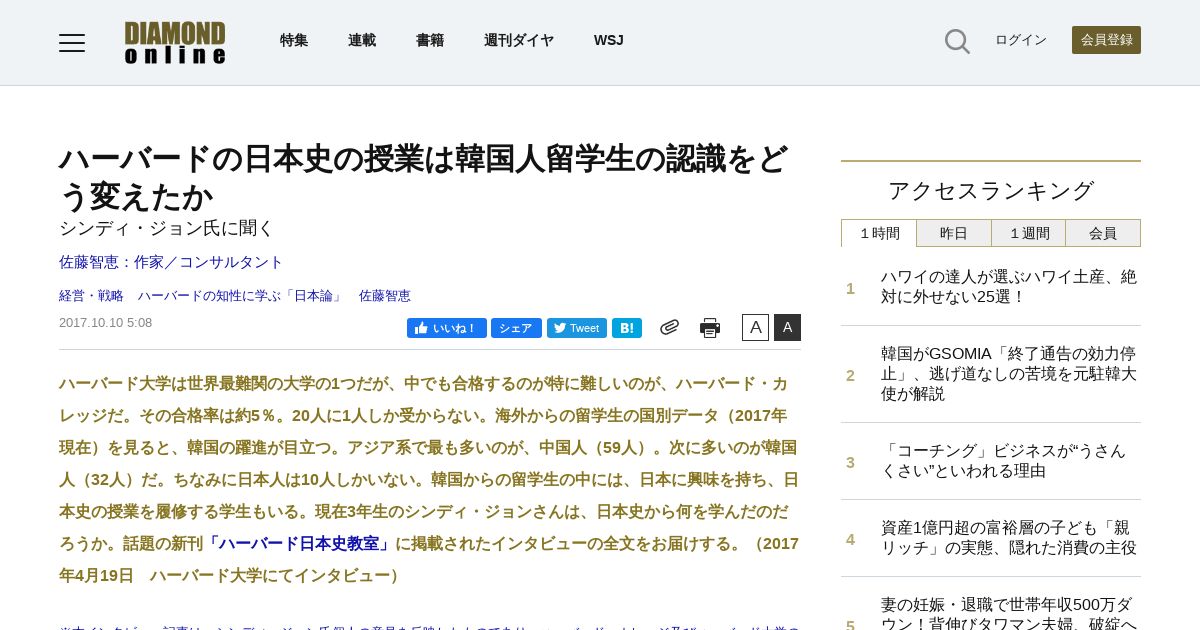Open ranking 5: 妻の妊娠・退職 article
The height and width of the screenshot is (630, 1200).
click(1009, 612)
